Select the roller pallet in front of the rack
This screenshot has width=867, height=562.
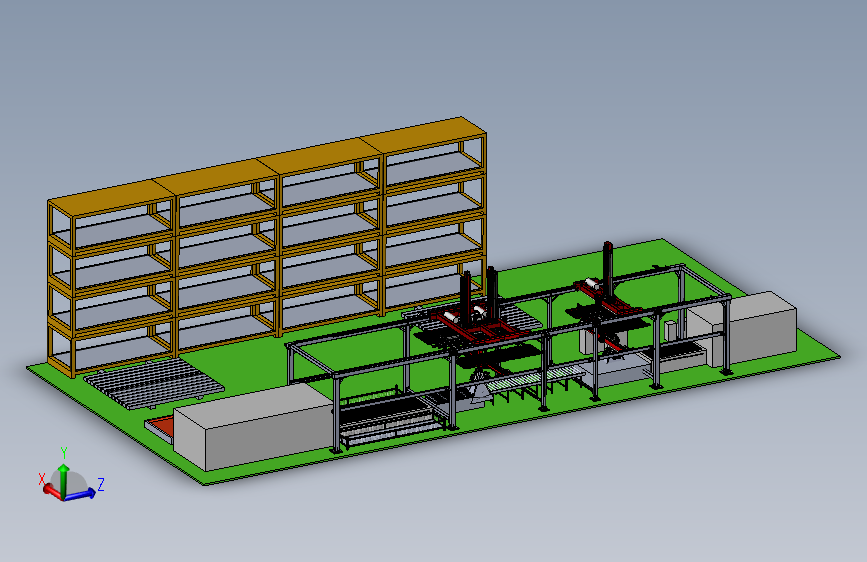pyautogui.click(x=154, y=383)
